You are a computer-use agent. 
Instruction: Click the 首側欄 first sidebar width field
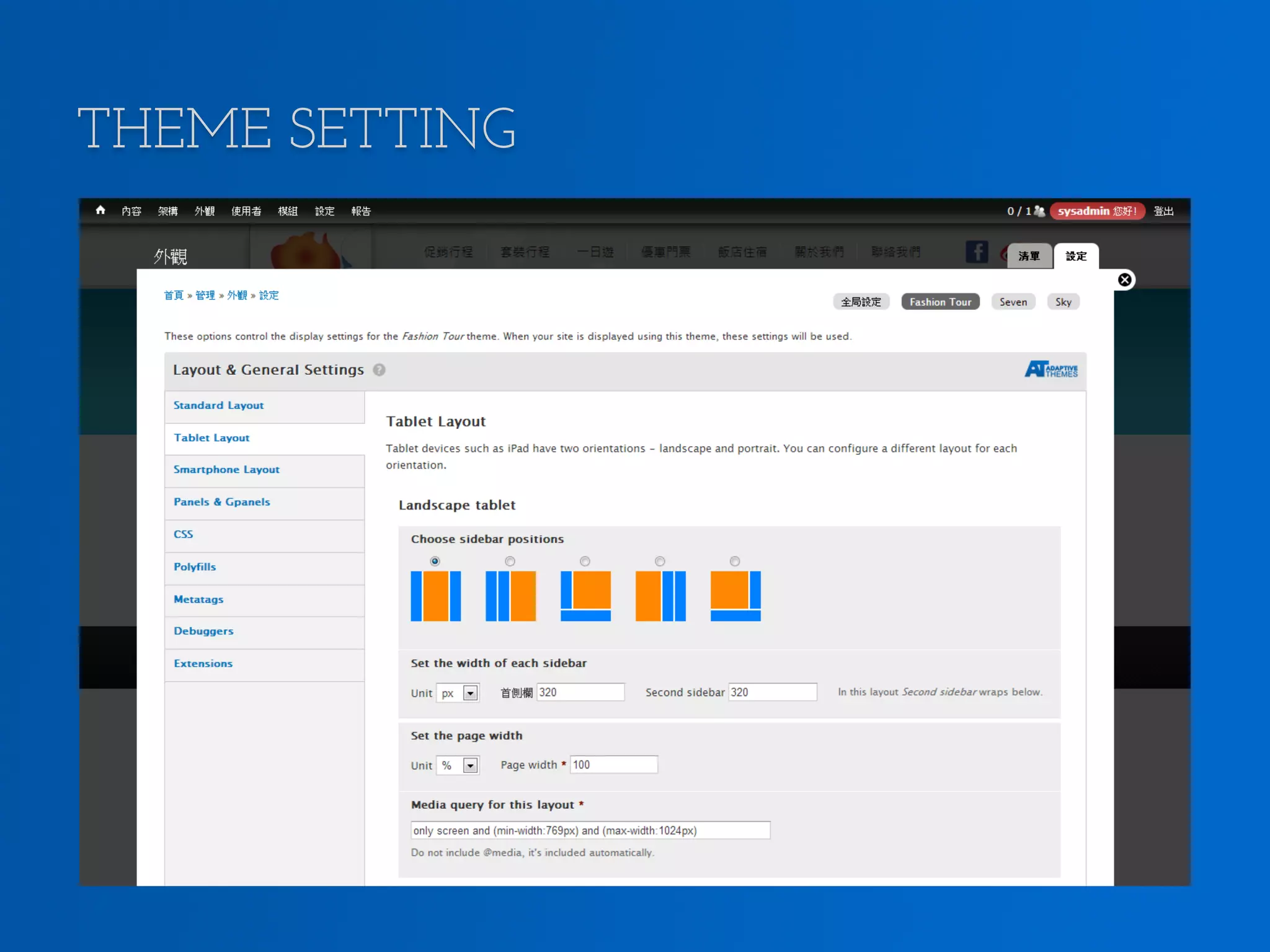coord(580,692)
